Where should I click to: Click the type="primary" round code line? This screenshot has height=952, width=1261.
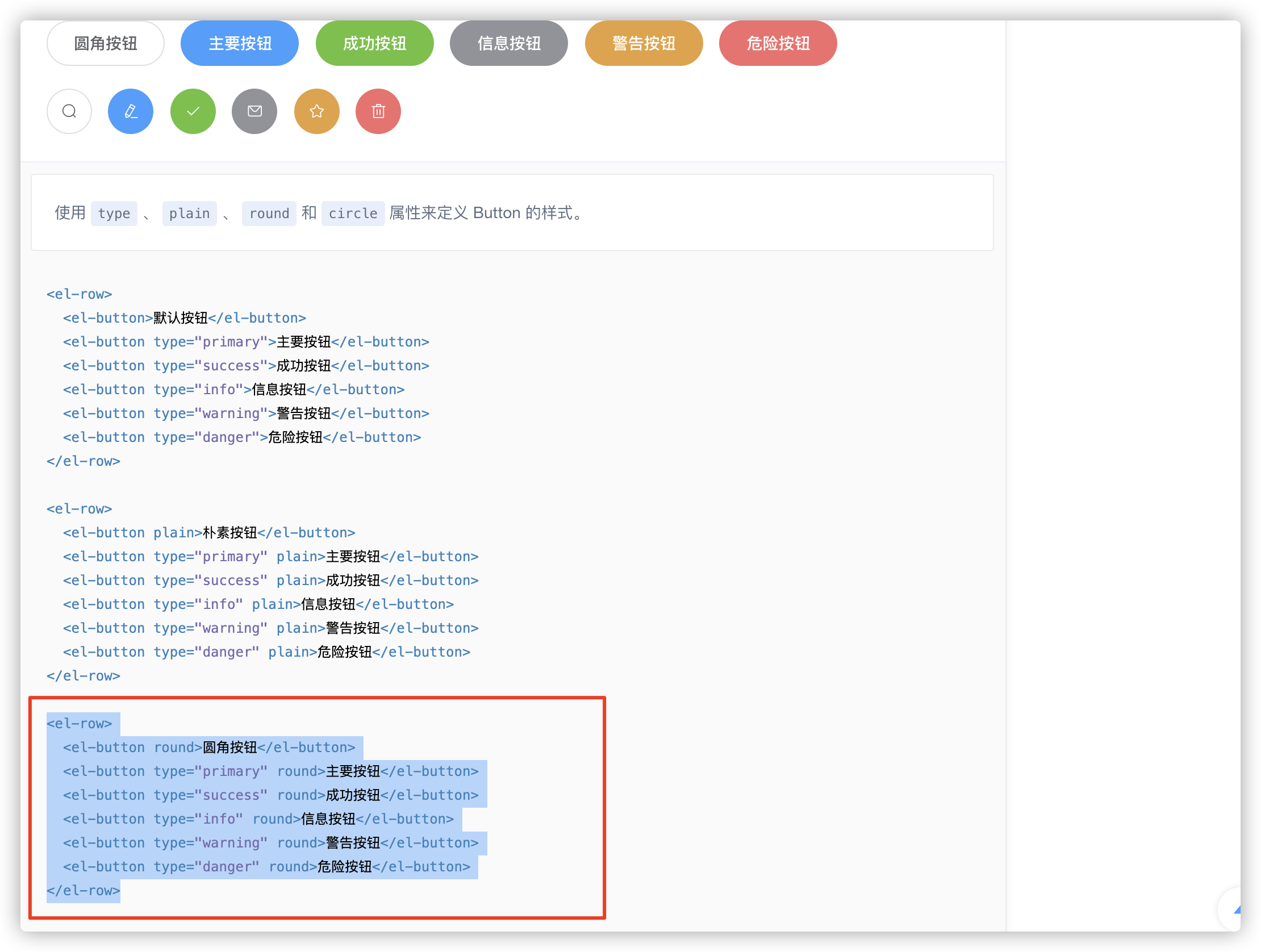click(x=271, y=771)
